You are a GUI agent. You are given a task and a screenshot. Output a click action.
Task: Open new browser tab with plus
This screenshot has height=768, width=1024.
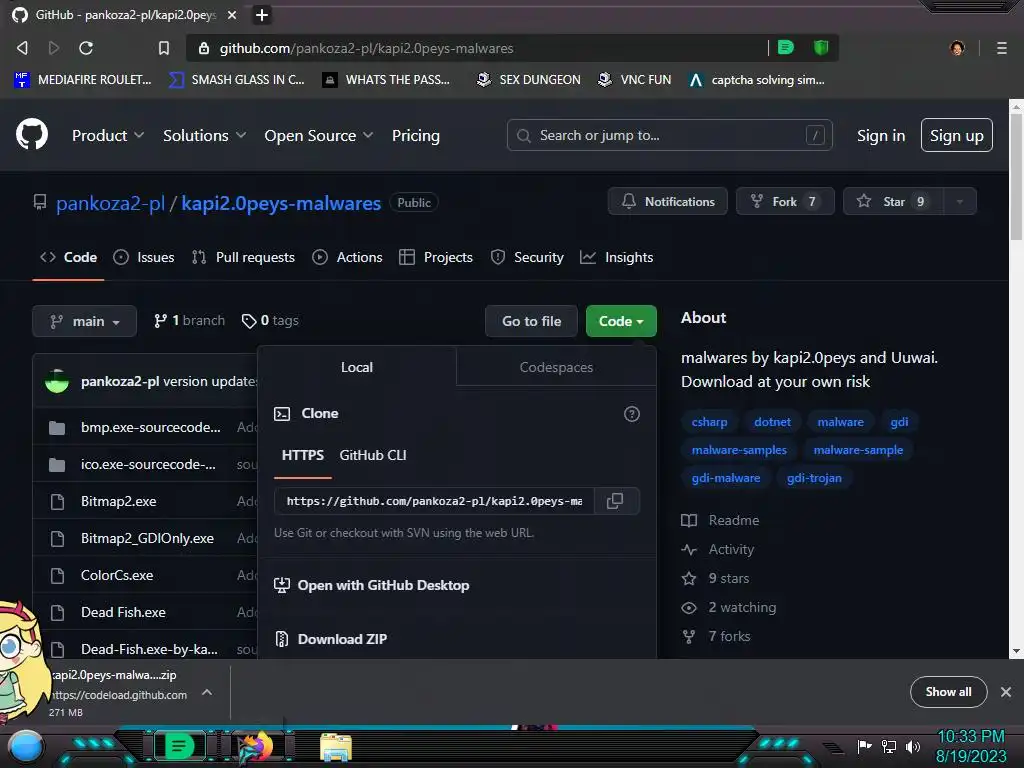point(261,15)
